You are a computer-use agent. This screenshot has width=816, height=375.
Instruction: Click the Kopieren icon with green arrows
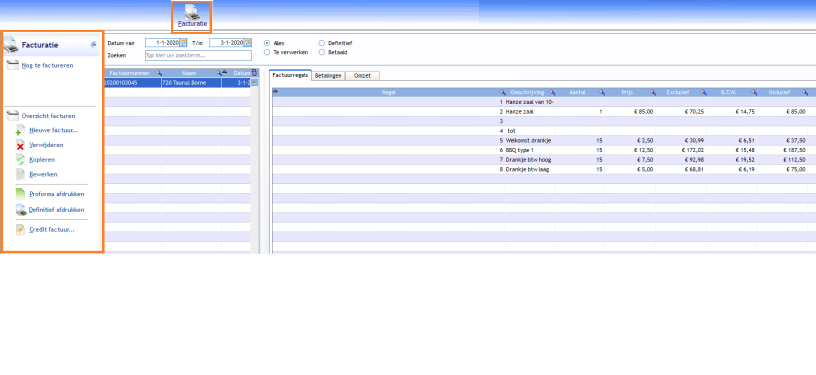point(20,160)
